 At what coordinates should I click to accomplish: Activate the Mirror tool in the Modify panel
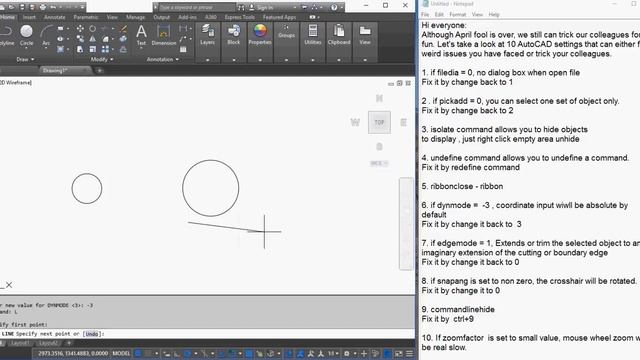(x=93, y=39)
